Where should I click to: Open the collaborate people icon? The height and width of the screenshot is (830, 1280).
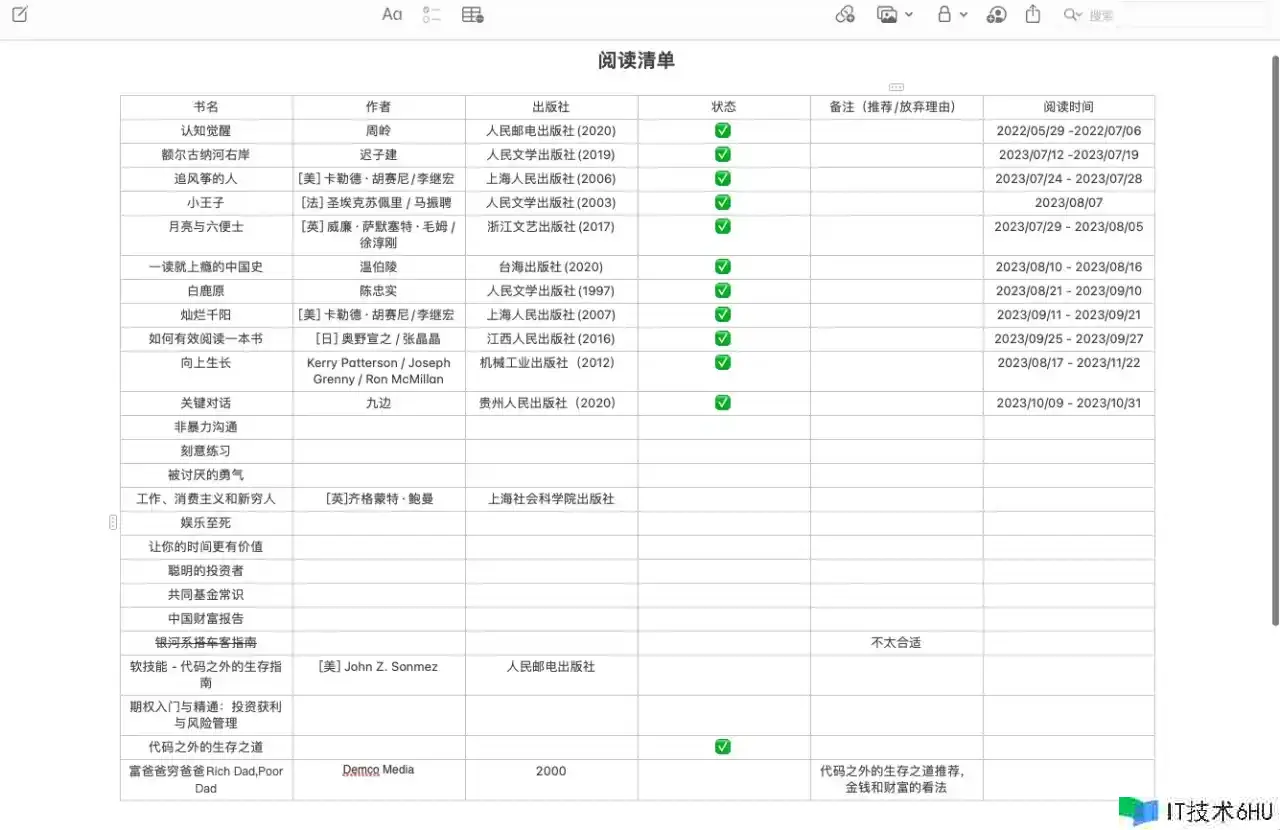996,14
